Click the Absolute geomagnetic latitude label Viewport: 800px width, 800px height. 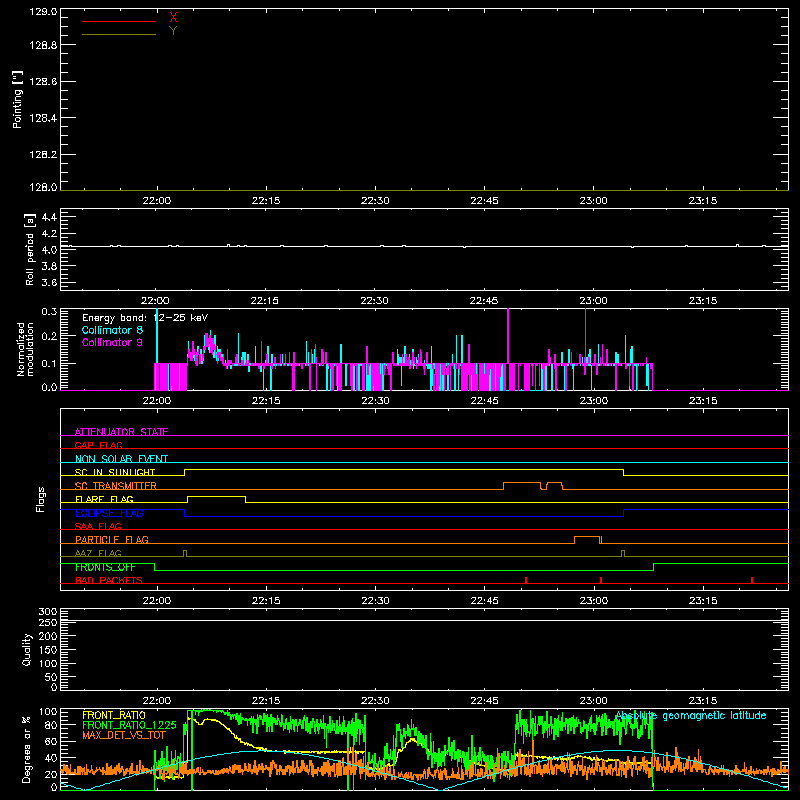coord(691,715)
